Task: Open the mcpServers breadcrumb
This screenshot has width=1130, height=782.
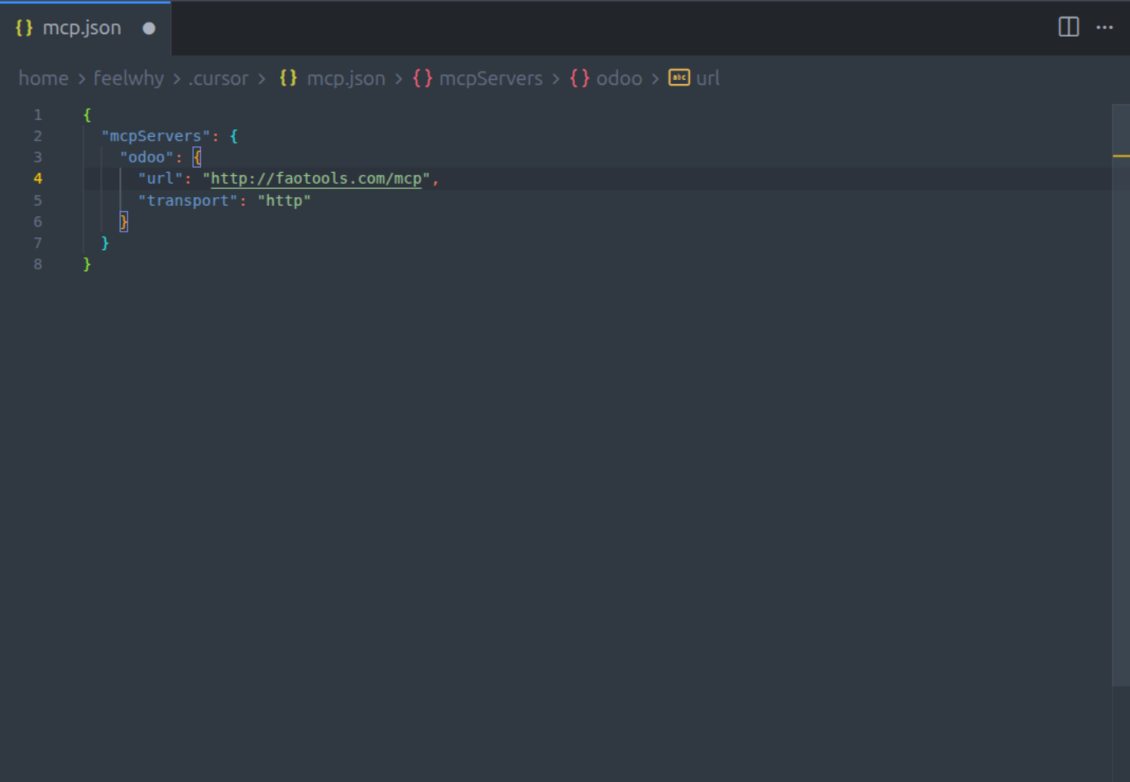Action: pyautogui.click(x=491, y=78)
